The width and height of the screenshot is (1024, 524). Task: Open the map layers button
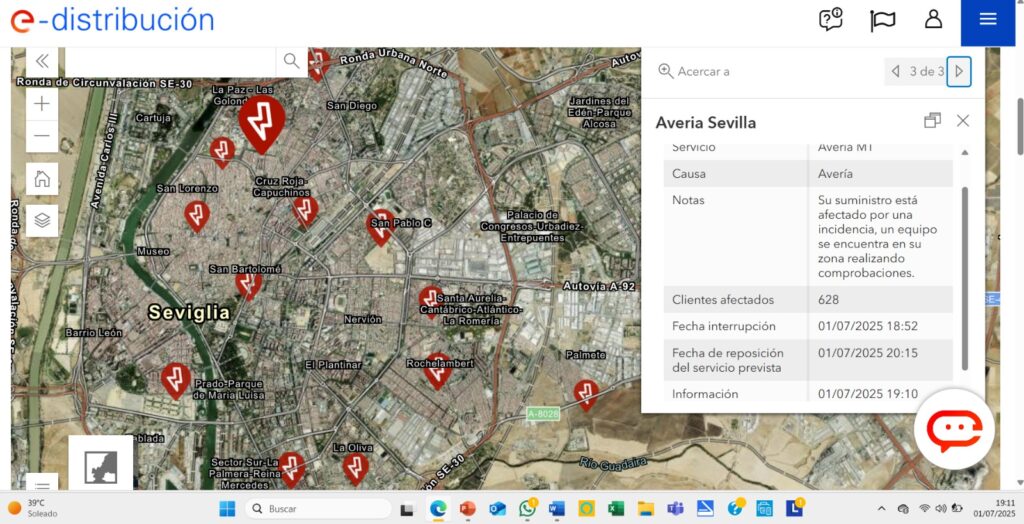42,220
